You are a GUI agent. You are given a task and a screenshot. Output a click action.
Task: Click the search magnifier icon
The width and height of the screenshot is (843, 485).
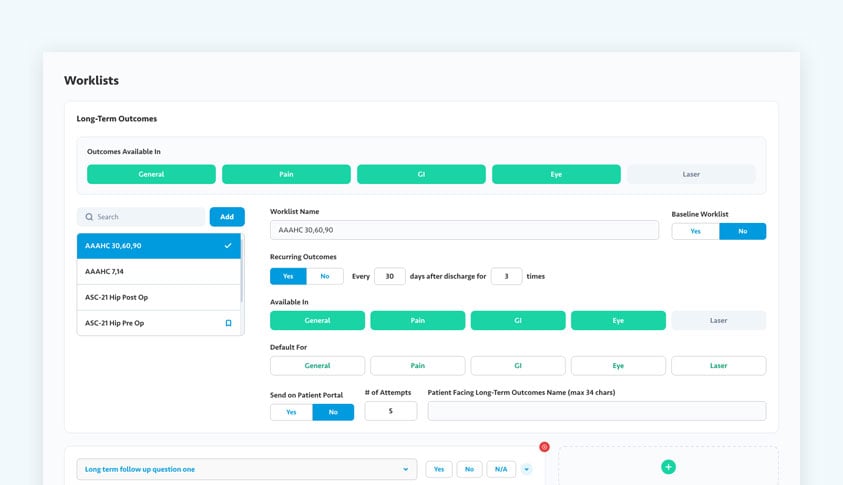[x=89, y=217]
